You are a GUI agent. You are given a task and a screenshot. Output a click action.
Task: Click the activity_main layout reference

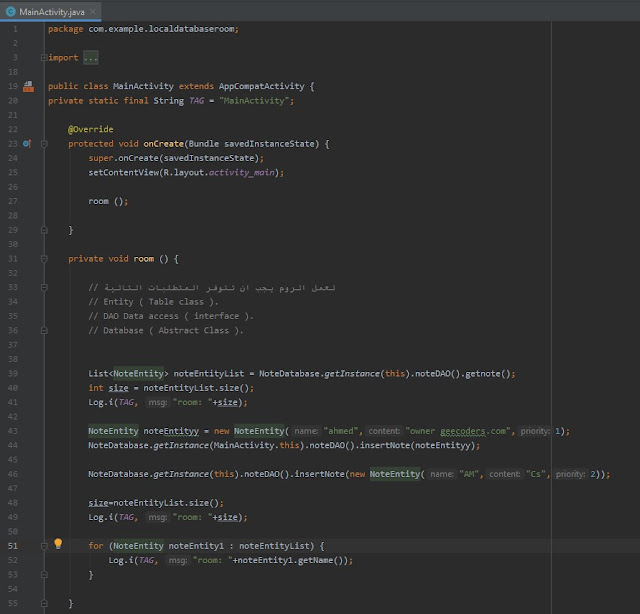(244, 173)
